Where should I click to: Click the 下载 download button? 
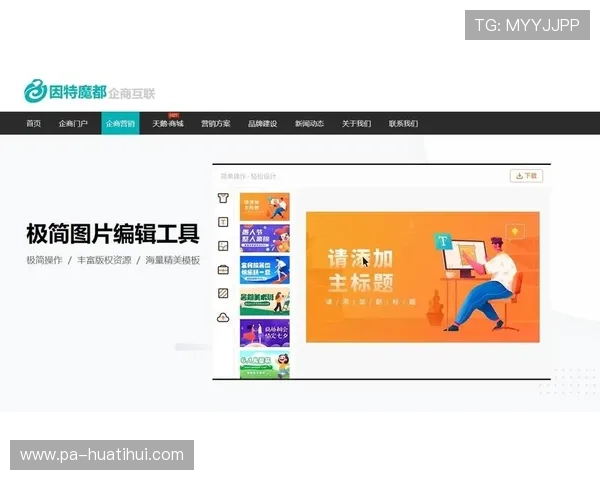[x=527, y=176]
